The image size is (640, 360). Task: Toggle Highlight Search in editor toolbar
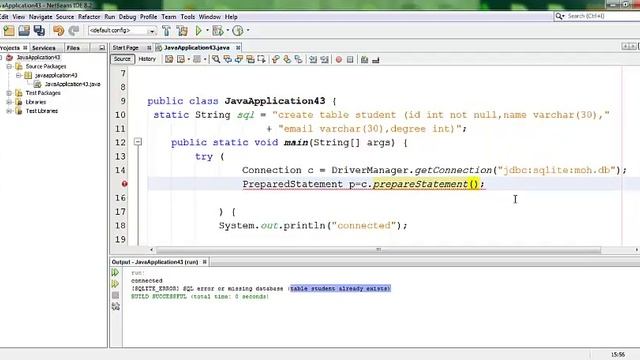(x=250, y=60)
